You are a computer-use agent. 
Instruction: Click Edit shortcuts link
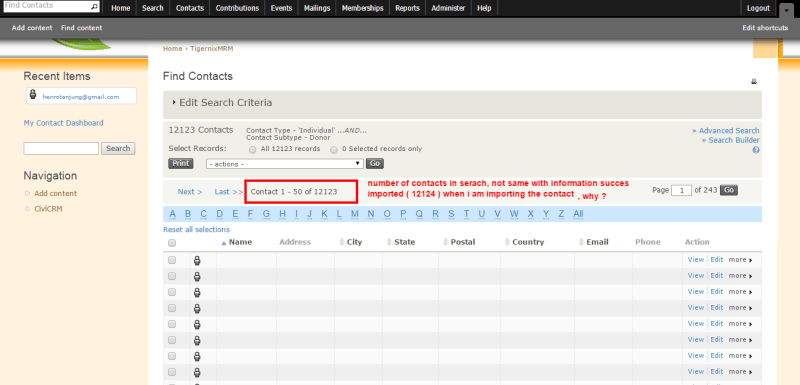pos(765,28)
